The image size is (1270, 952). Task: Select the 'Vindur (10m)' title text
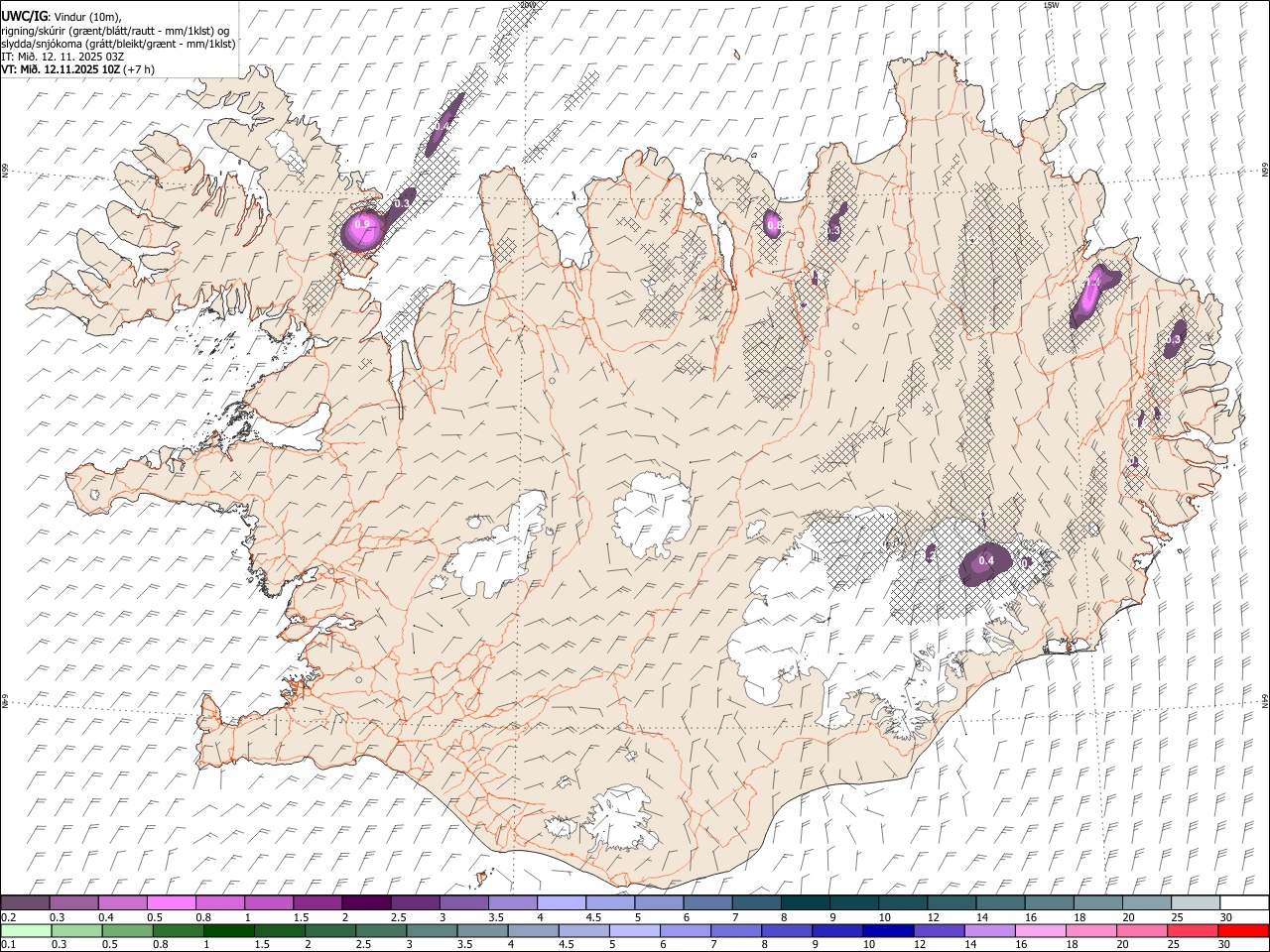[x=87, y=17]
